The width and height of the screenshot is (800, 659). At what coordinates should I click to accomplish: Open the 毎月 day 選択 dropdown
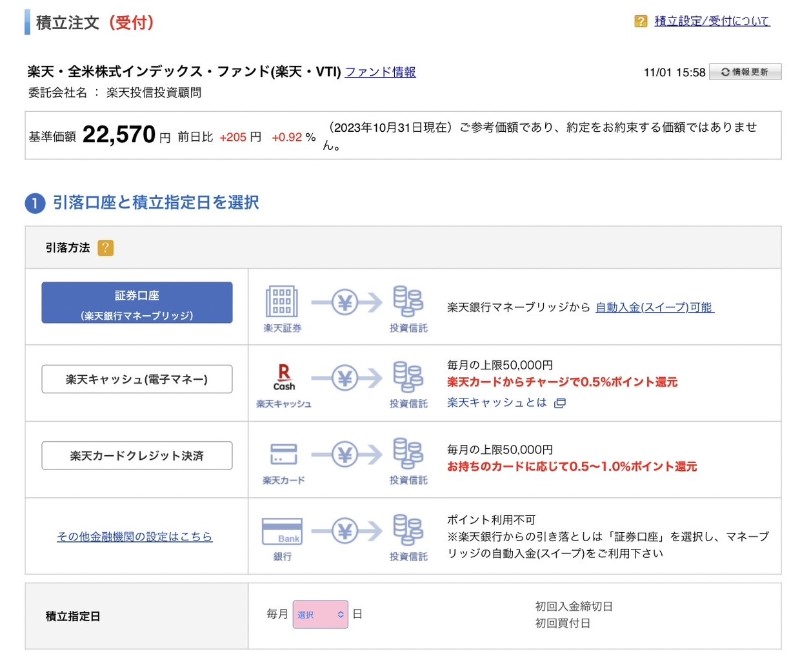click(320, 614)
